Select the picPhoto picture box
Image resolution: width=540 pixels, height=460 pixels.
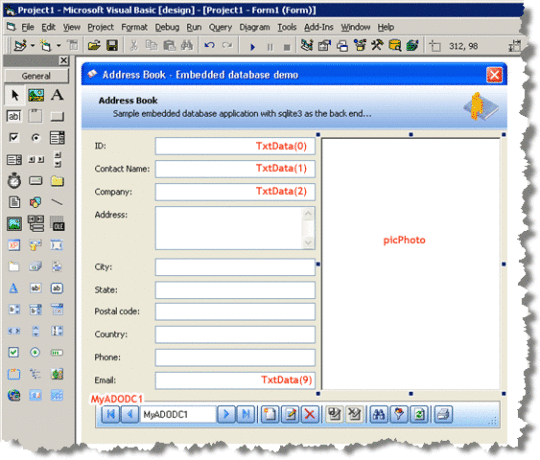click(411, 264)
